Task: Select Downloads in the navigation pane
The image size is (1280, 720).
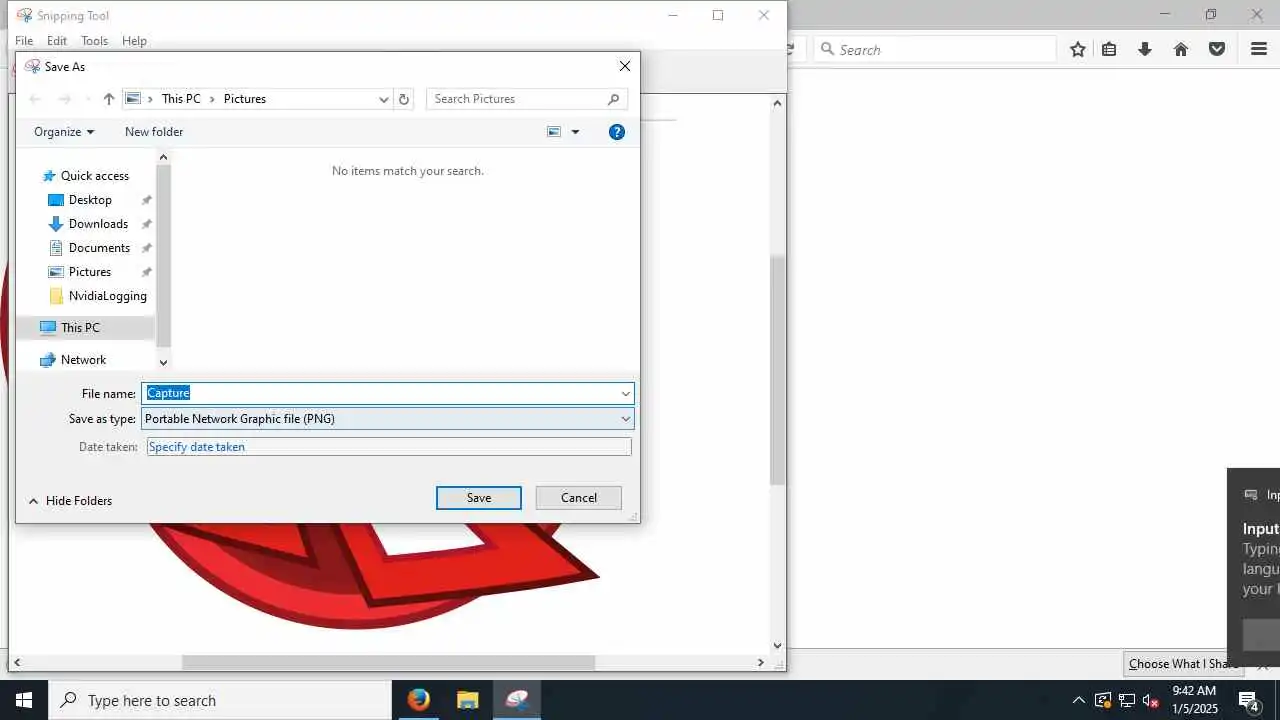Action: tap(98, 224)
